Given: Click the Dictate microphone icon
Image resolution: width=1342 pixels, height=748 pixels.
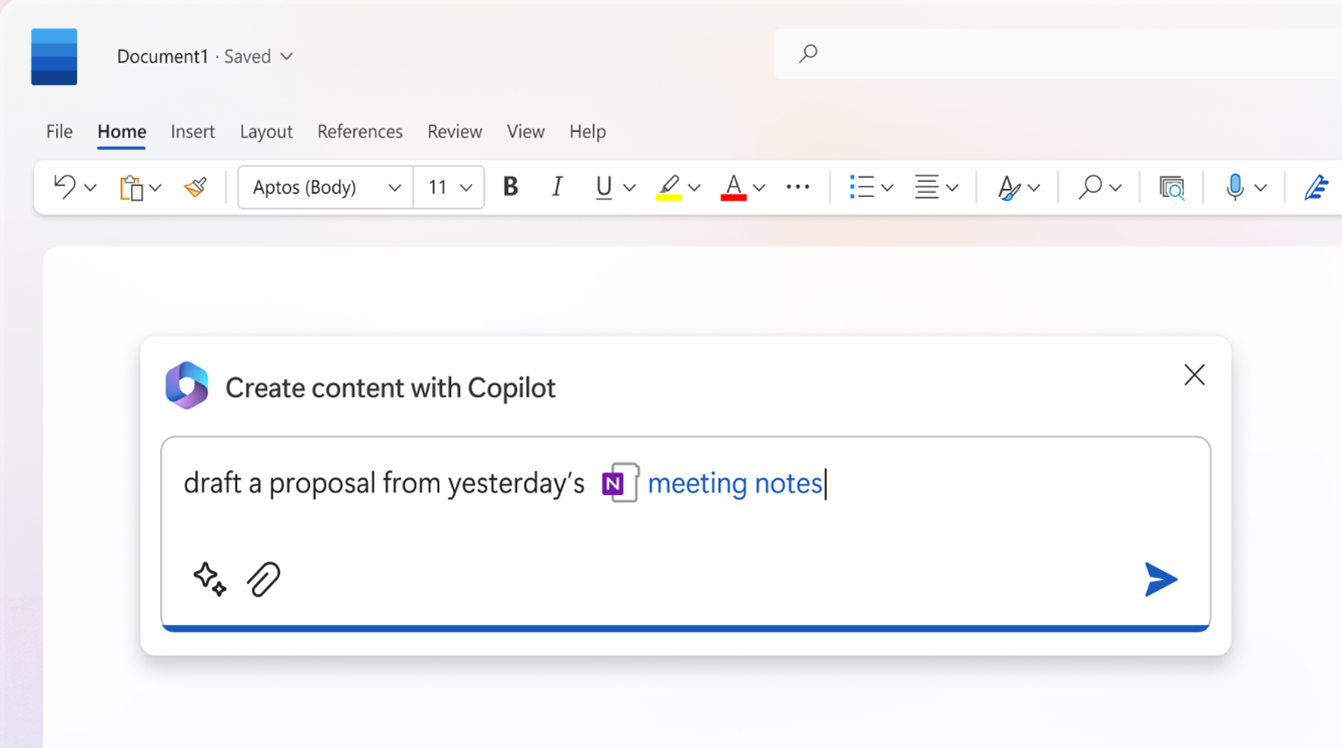Looking at the screenshot, I should tap(1235, 187).
